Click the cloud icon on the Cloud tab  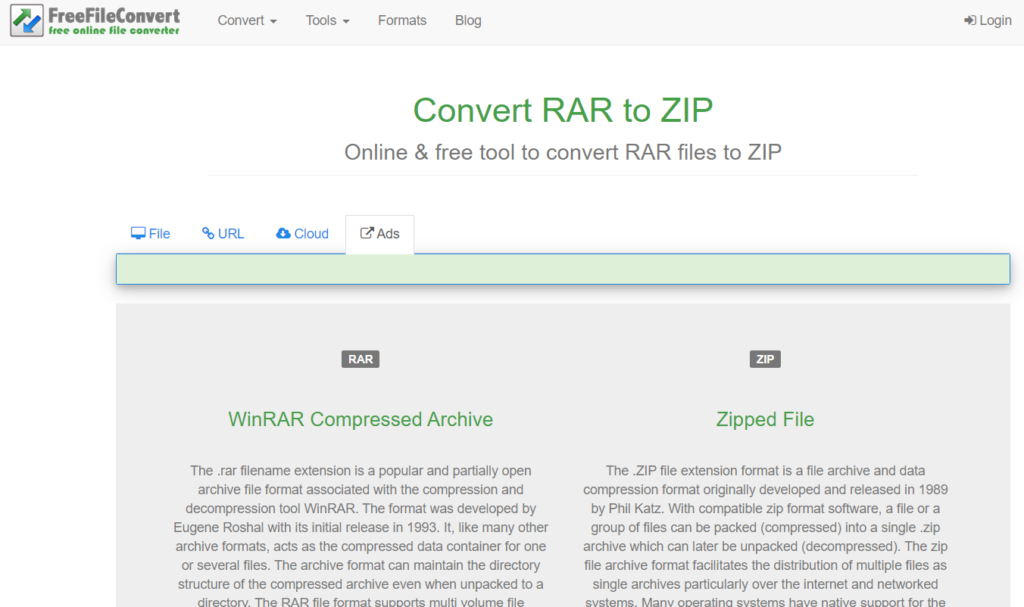pyautogui.click(x=283, y=232)
